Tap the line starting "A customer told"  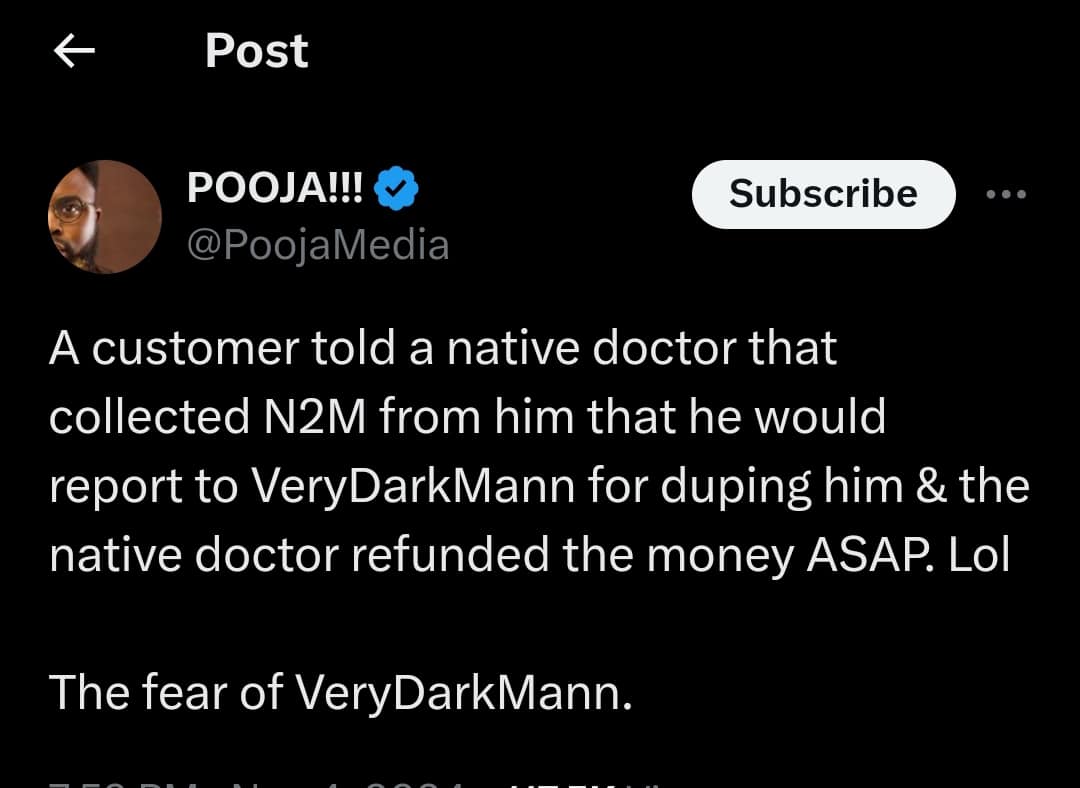(x=443, y=348)
